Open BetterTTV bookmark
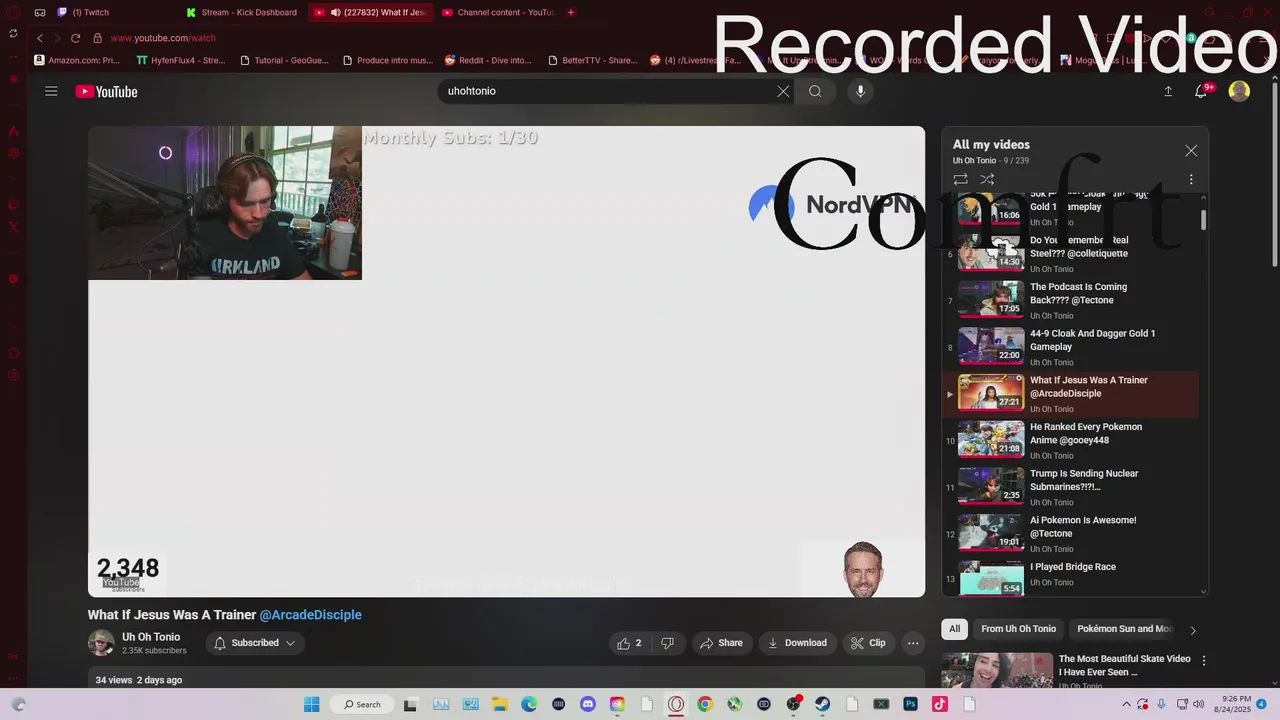Viewport: 1280px width, 720px height. [x=592, y=60]
